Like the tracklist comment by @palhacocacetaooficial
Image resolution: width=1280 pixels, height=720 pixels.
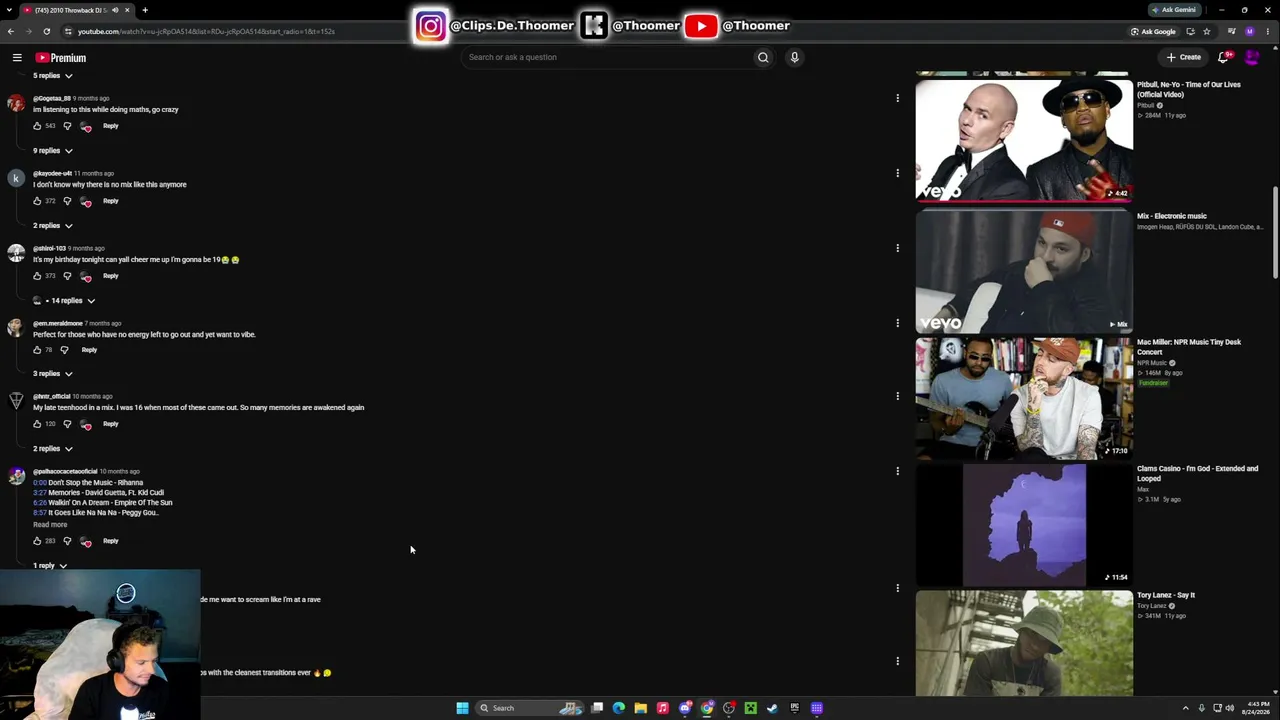coord(37,541)
